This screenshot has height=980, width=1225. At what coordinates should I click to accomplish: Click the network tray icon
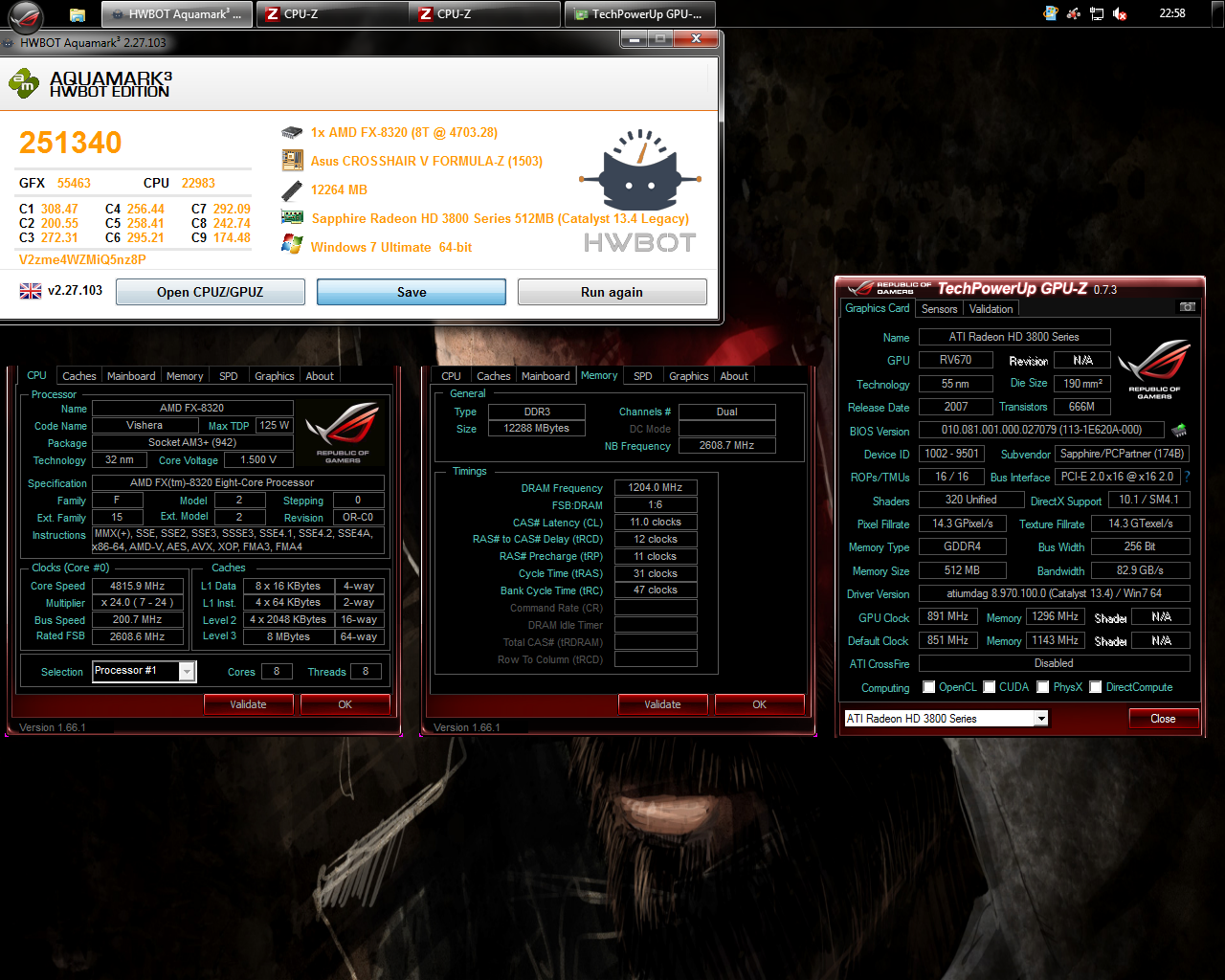tap(1097, 14)
